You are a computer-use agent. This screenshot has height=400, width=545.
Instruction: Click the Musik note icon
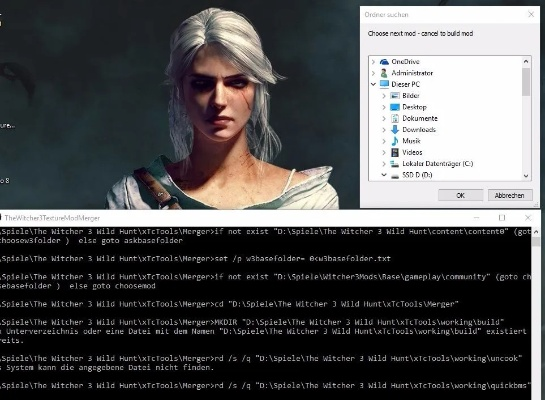[x=395, y=141]
